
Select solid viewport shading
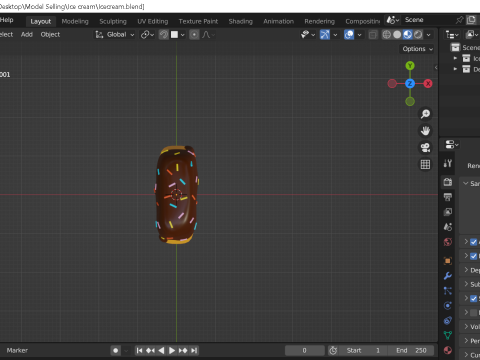pyautogui.click(x=397, y=35)
